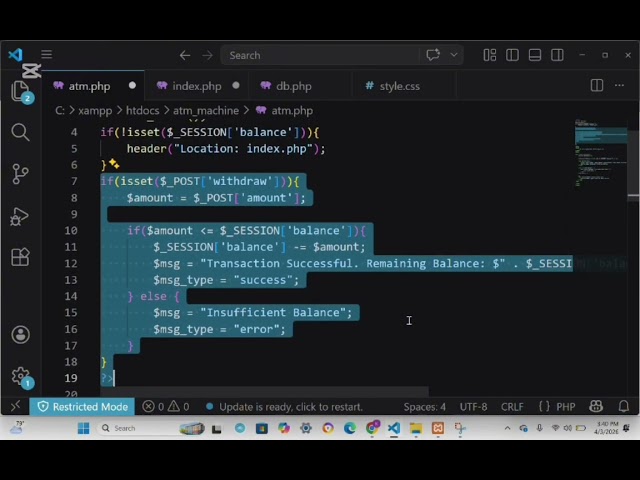Image resolution: width=640 pixels, height=480 pixels.
Task: Change indentation via Spaces: 4
Action: tap(424, 407)
